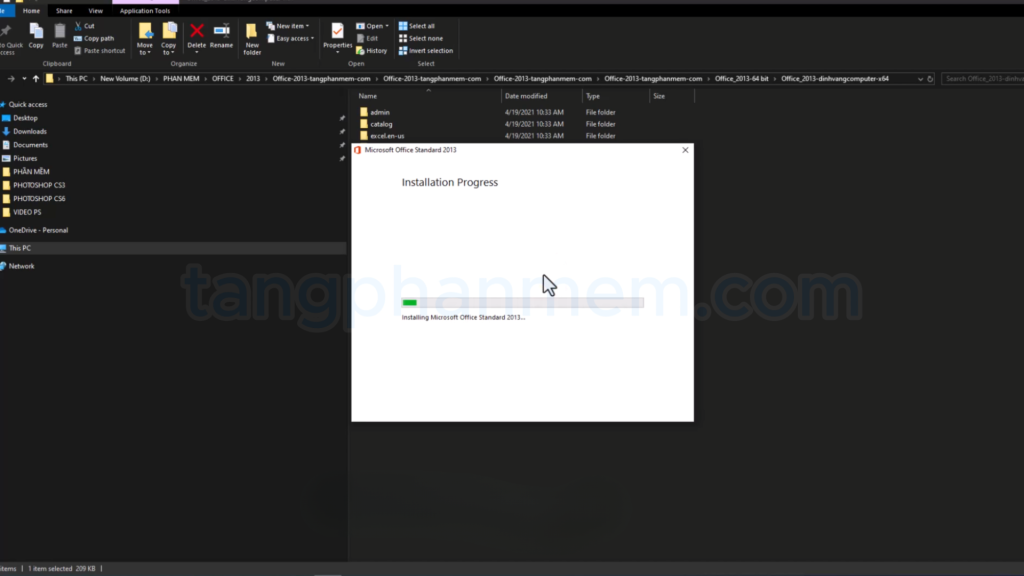
Task: Click Select all in the ribbon
Action: click(x=417, y=26)
